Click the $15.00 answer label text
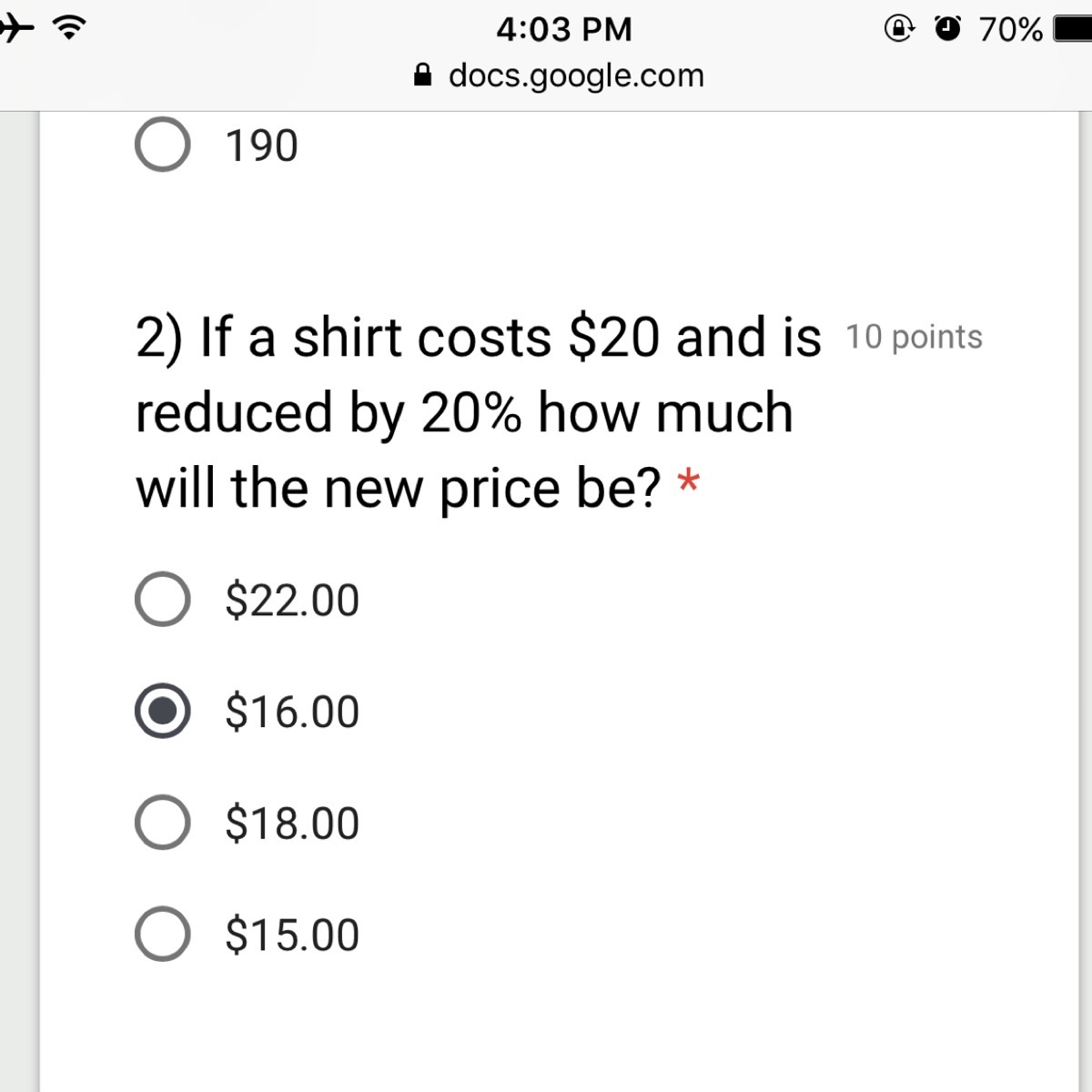This screenshot has width=1092, height=1092. click(292, 935)
